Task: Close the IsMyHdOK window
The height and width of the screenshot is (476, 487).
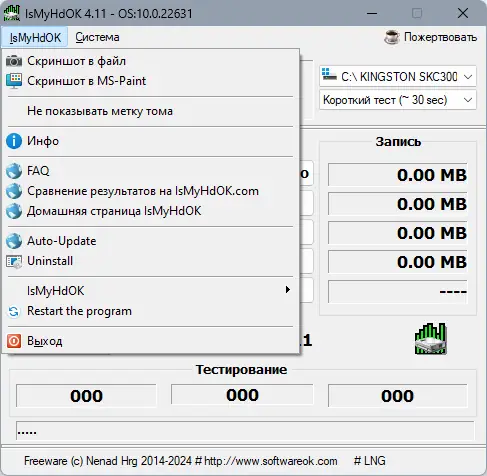Action: (463, 13)
